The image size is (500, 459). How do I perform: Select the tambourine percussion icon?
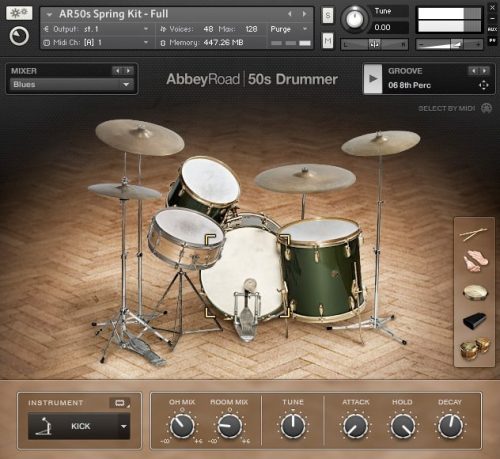475,292
